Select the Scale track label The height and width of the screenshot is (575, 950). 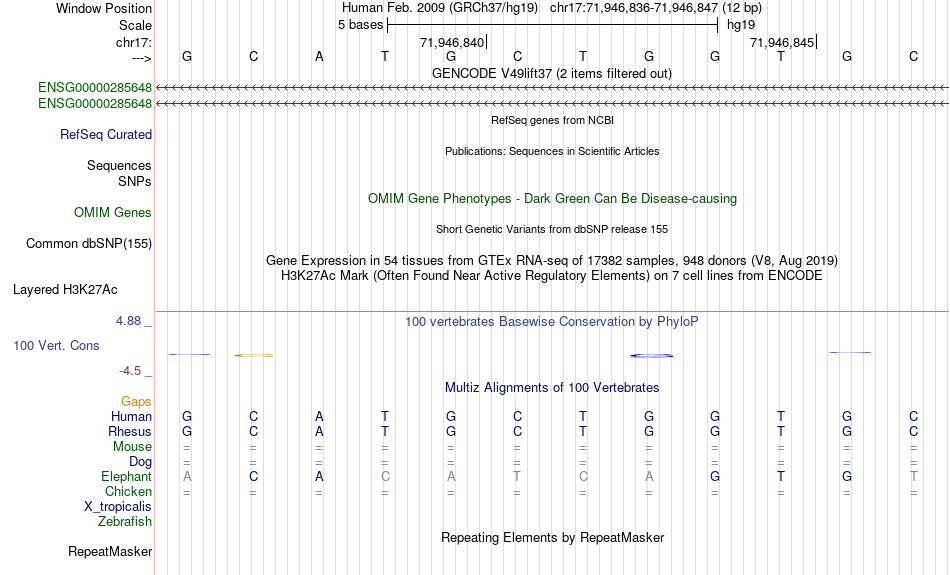click(135, 25)
